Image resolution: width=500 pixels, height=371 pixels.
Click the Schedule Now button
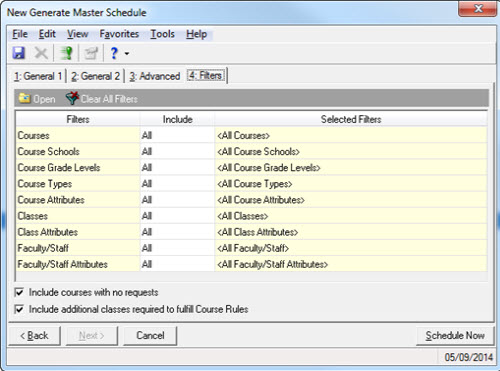coord(455,335)
